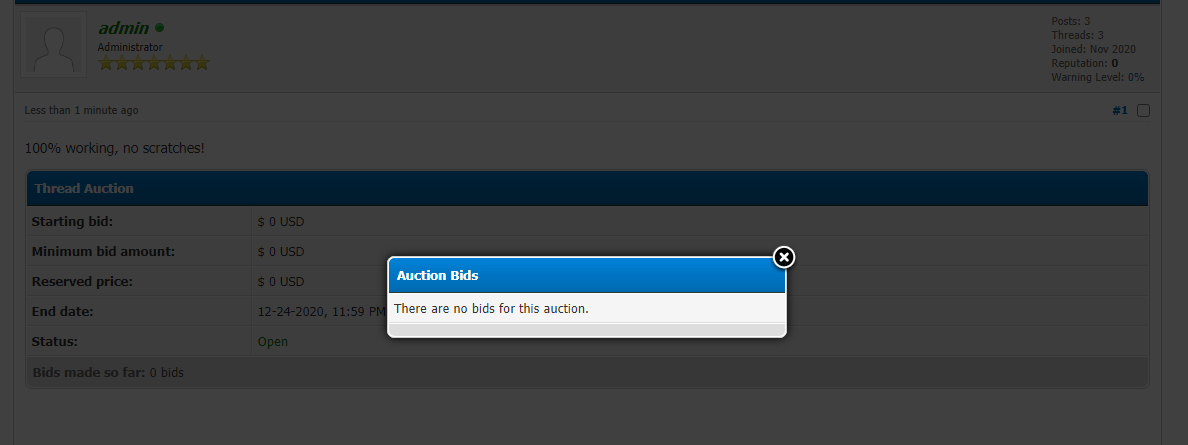Click the 'Less than 1 minute ago' timestamp

tap(81, 110)
